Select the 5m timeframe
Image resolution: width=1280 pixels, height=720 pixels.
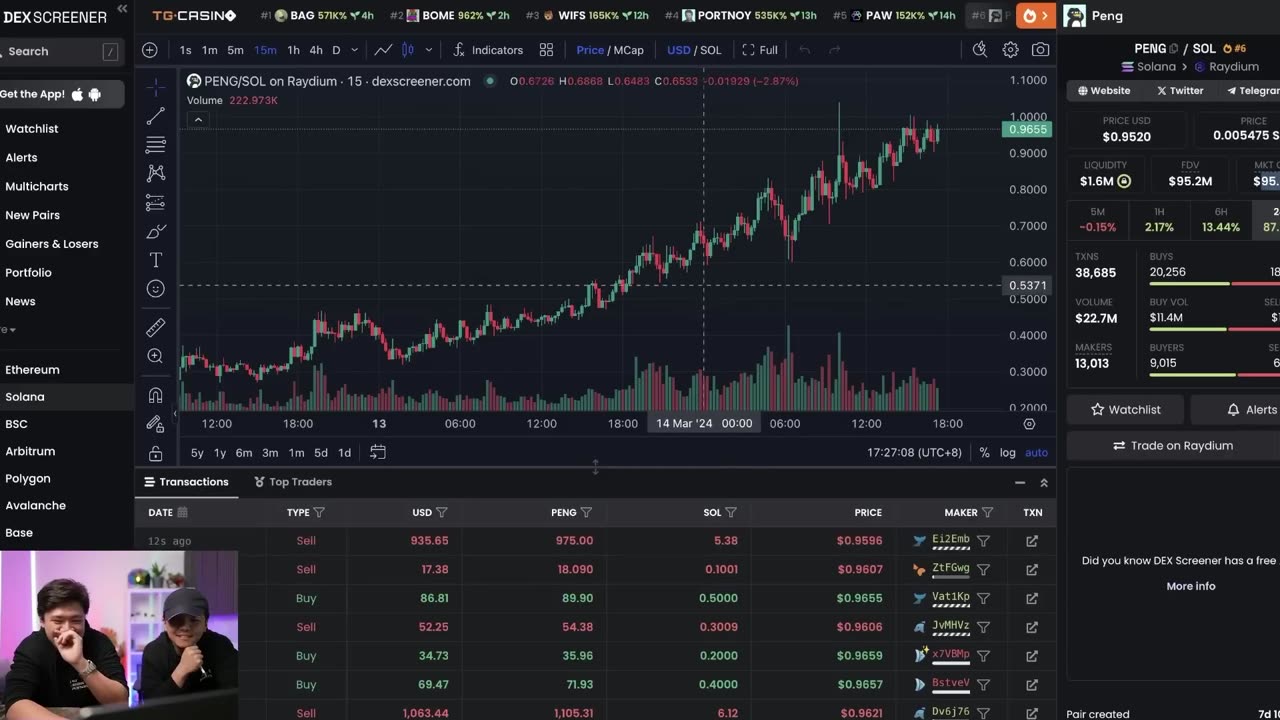point(235,50)
